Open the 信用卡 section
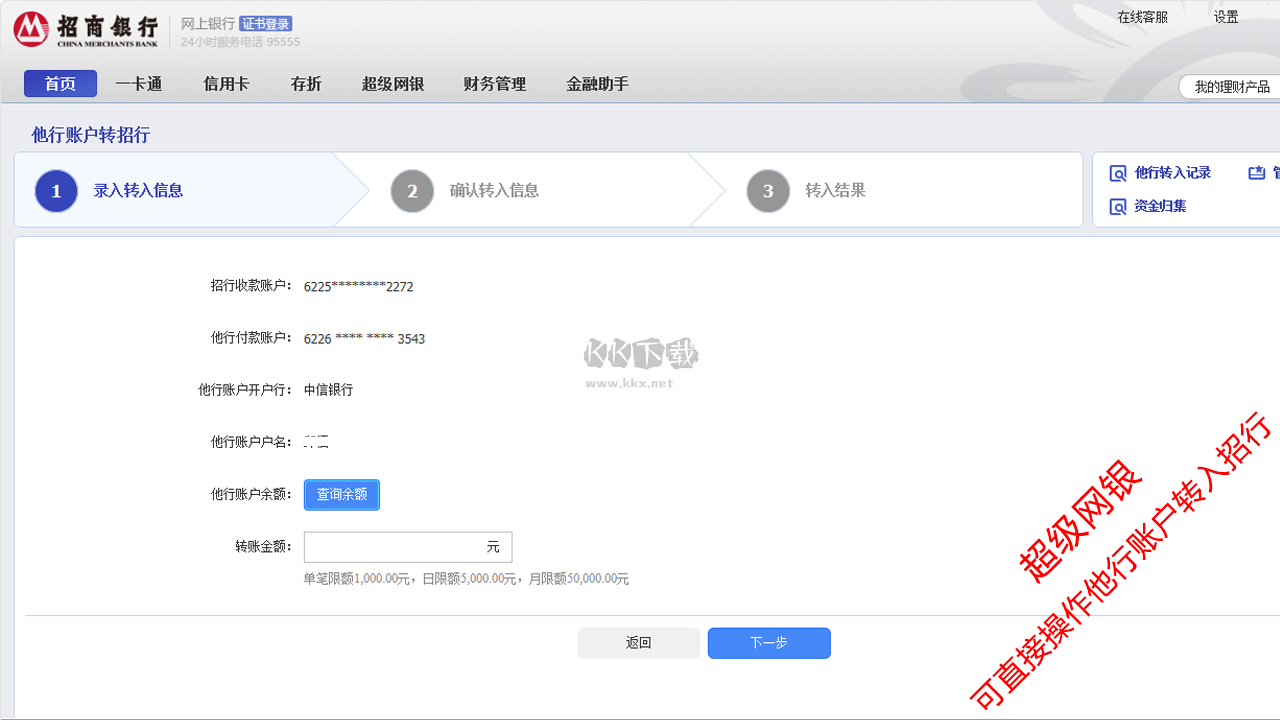 tap(226, 84)
